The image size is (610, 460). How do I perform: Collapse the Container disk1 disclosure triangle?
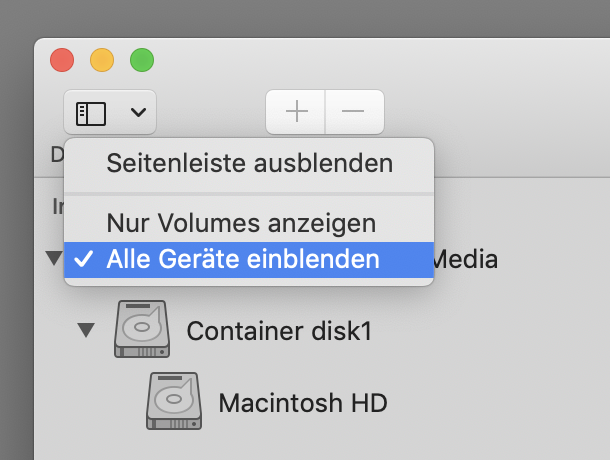coord(86,330)
